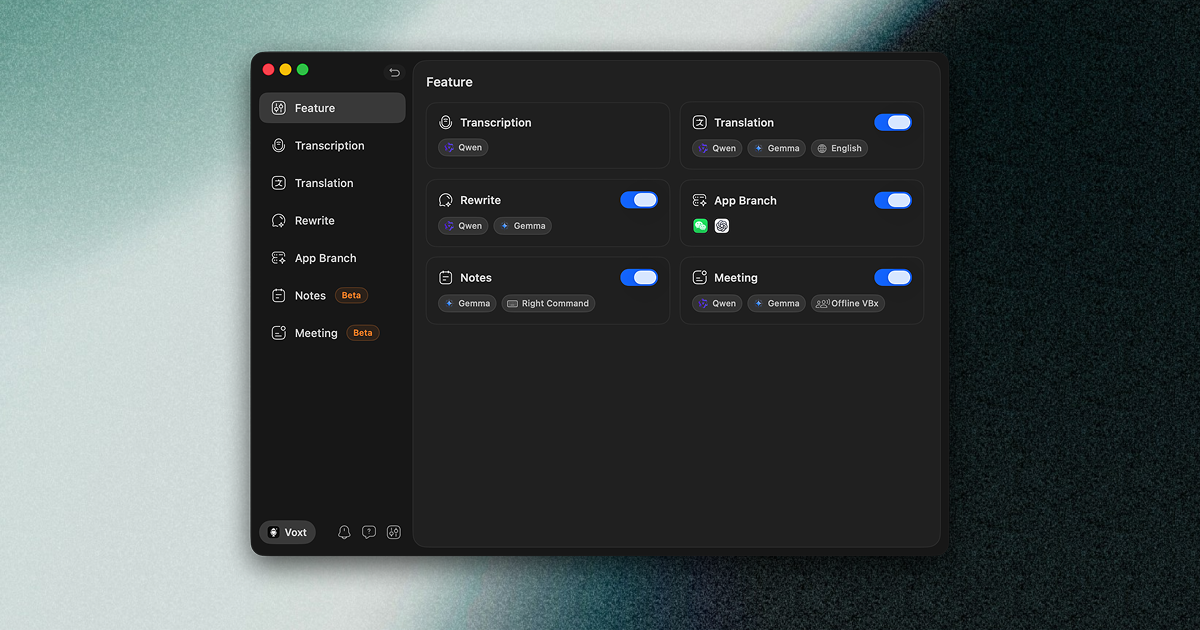Image resolution: width=1200 pixels, height=630 pixels.
Task: Open notifications bell icon
Action: click(344, 533)
